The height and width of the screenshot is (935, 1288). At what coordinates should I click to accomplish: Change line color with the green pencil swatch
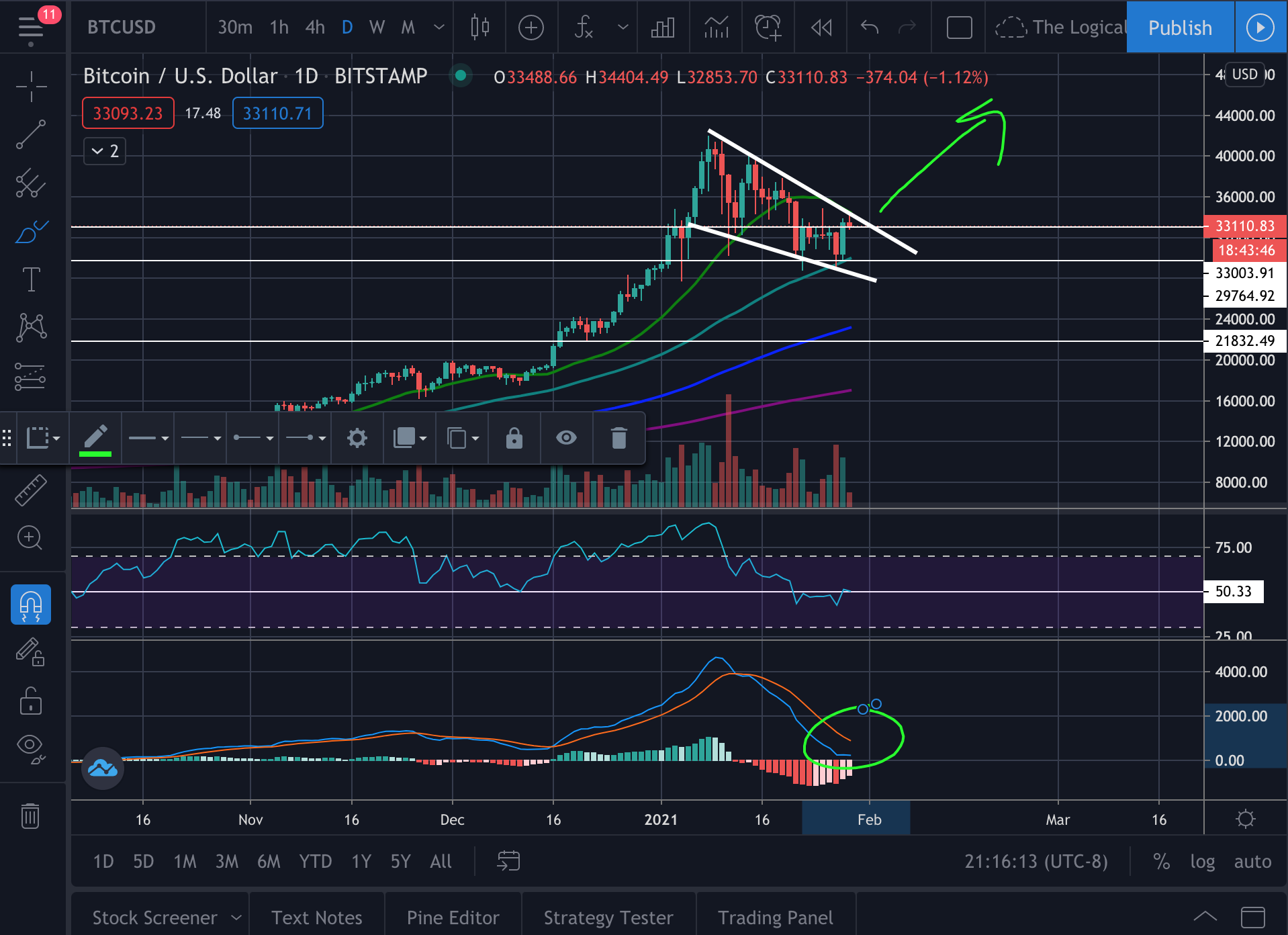(x=95, y=439)
